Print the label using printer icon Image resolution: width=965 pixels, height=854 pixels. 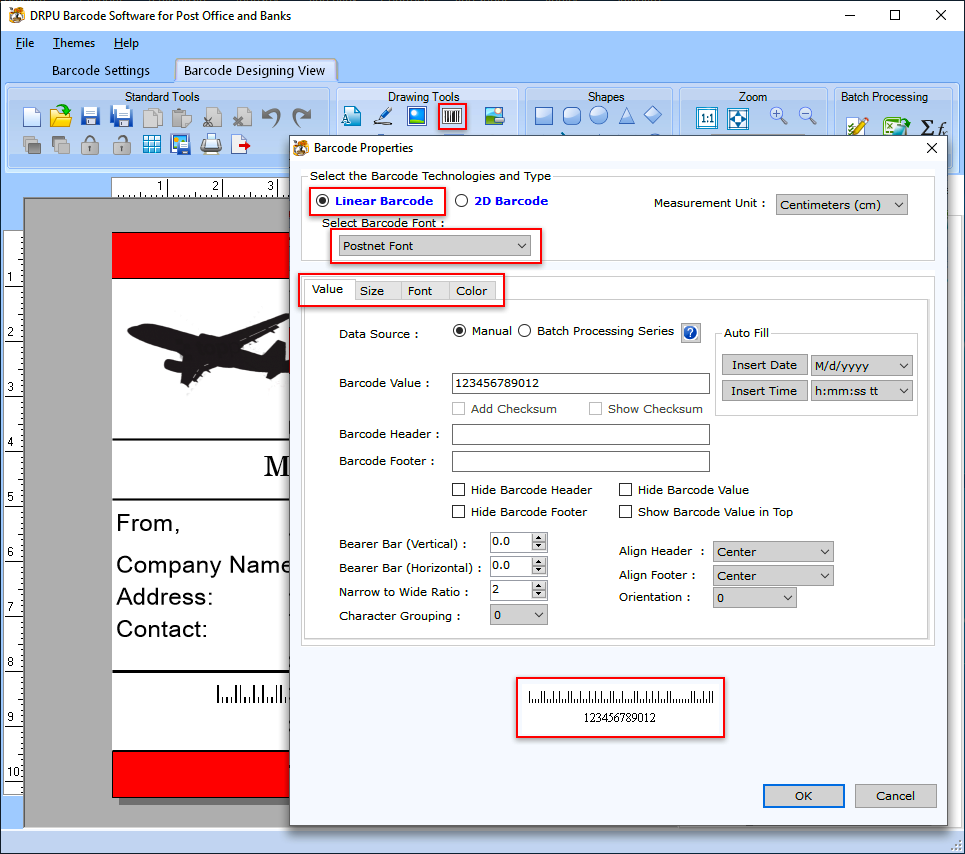click(x=211, y=145)
